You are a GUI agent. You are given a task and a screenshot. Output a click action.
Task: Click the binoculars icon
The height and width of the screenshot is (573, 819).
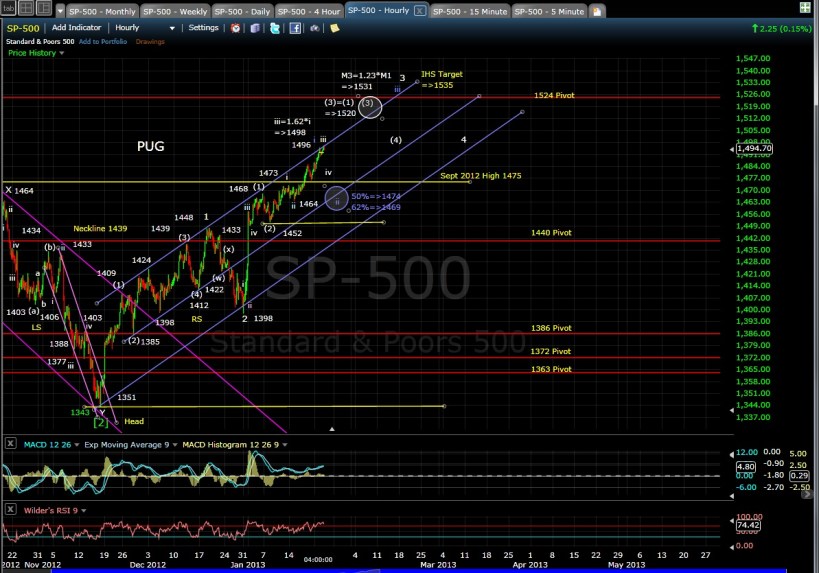[x=314, y=28]
